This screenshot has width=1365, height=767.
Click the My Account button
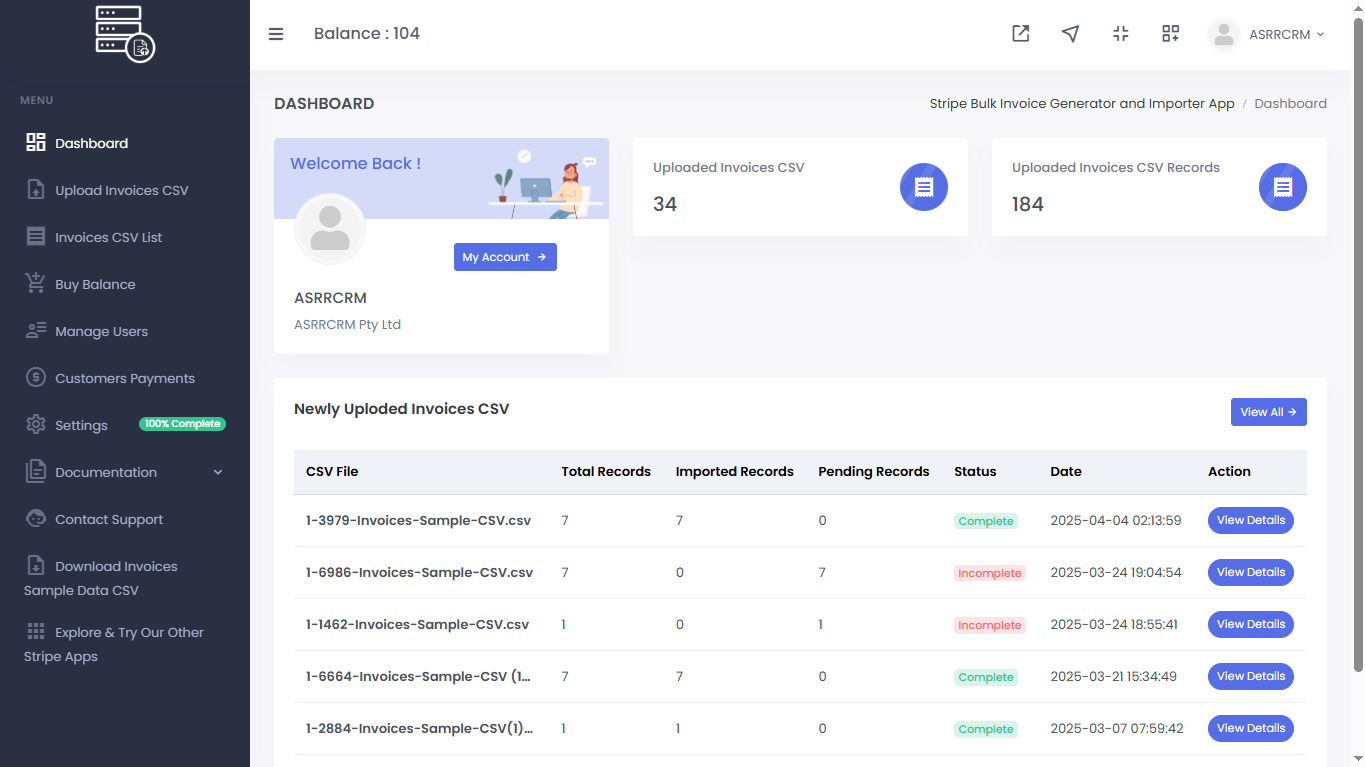pyautogui.click(x=505, y=257)
